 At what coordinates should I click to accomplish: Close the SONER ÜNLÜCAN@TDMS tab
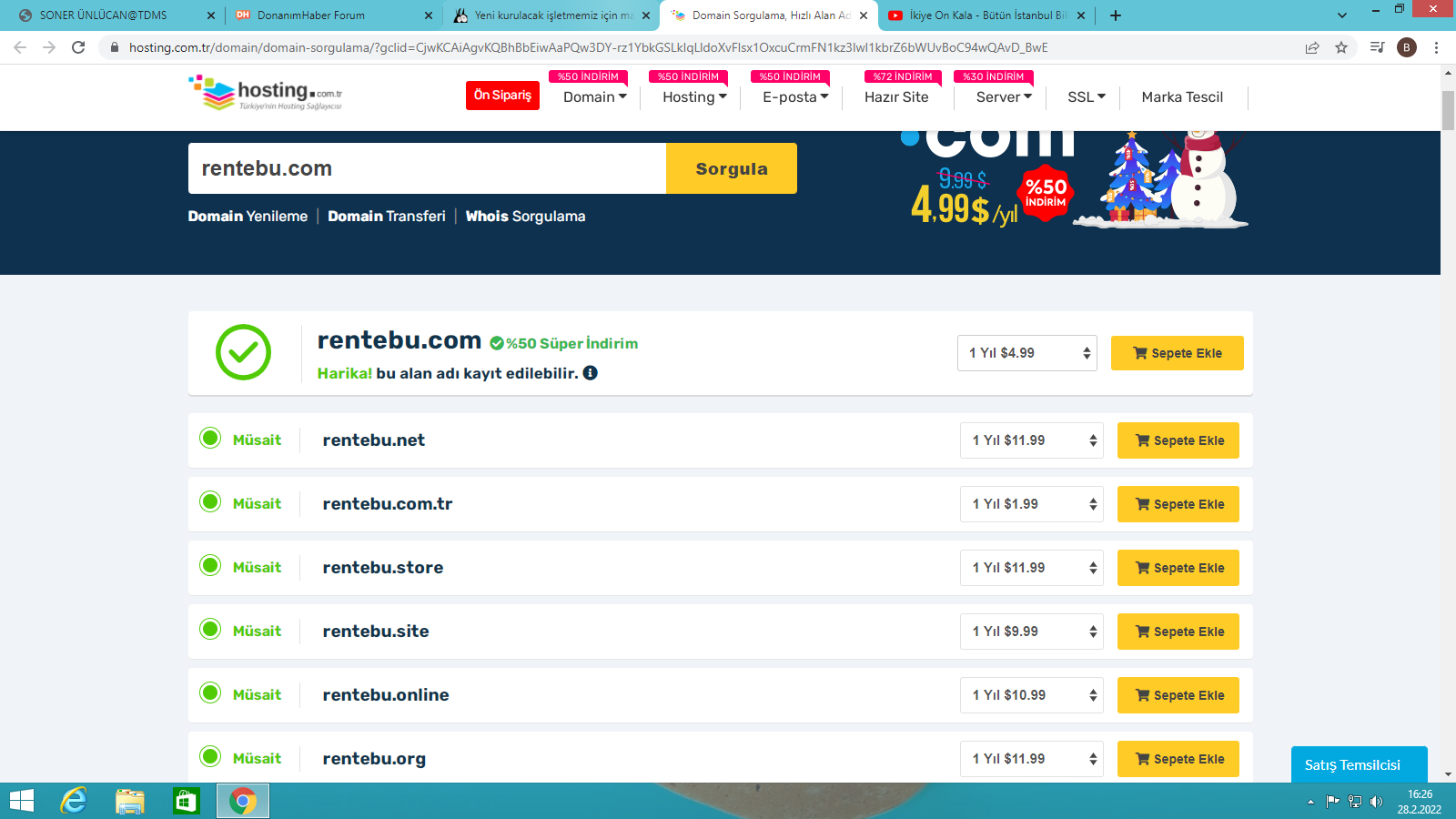[x=211, y=15]
